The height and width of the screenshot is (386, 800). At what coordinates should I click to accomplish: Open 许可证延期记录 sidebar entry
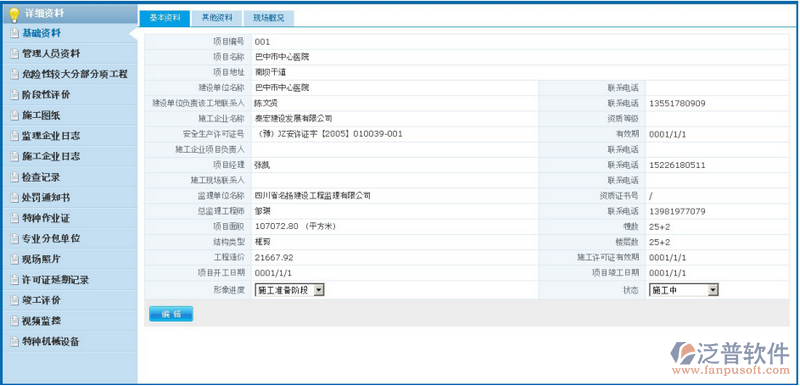click(56, 280)
